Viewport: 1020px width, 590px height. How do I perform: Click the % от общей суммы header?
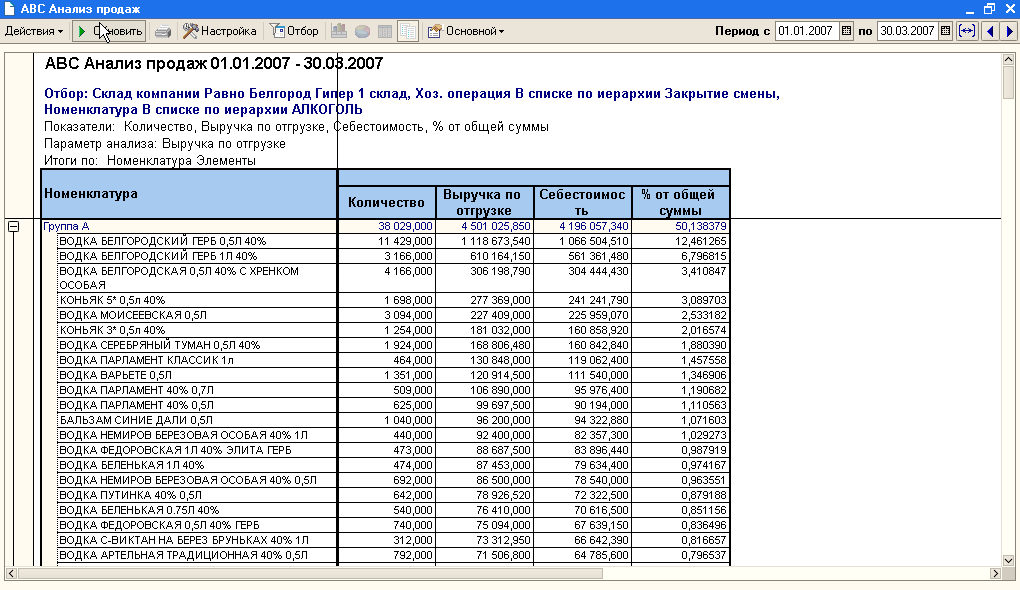[680, 202]
